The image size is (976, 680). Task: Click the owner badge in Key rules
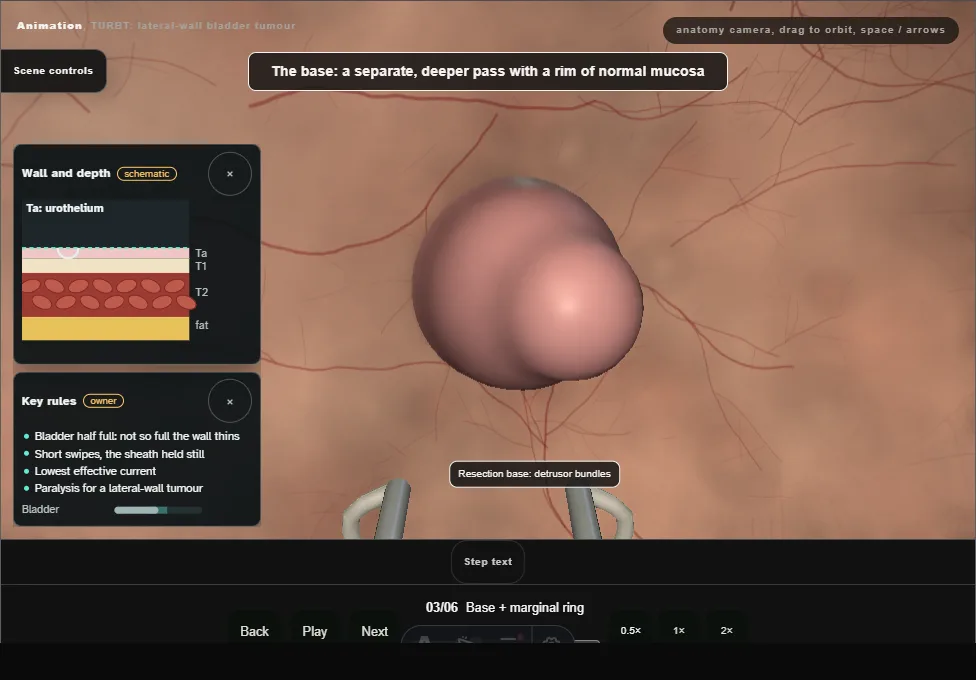click(103, 401)
